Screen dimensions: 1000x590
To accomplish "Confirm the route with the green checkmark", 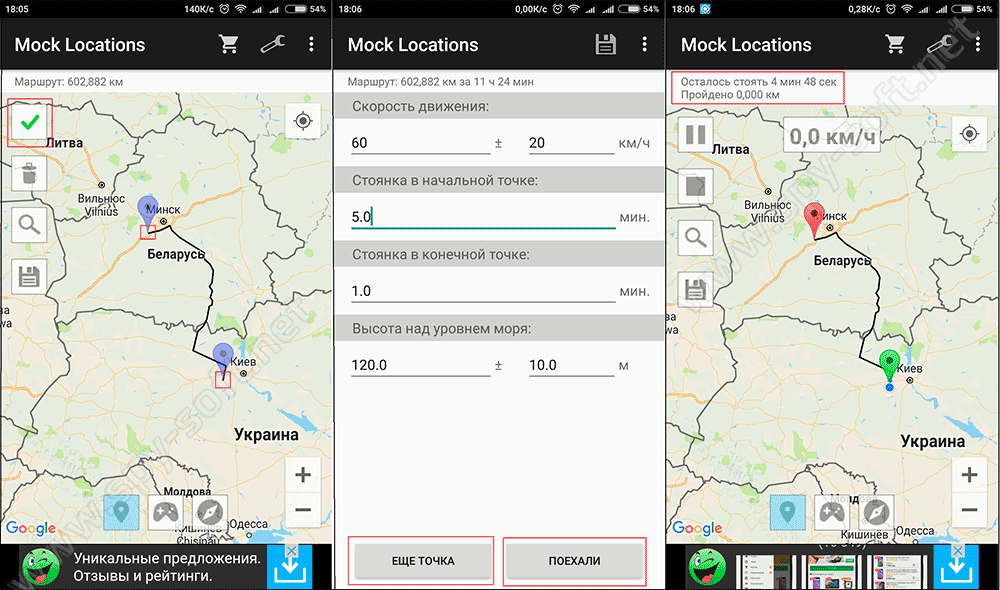I will coord(30,123).
